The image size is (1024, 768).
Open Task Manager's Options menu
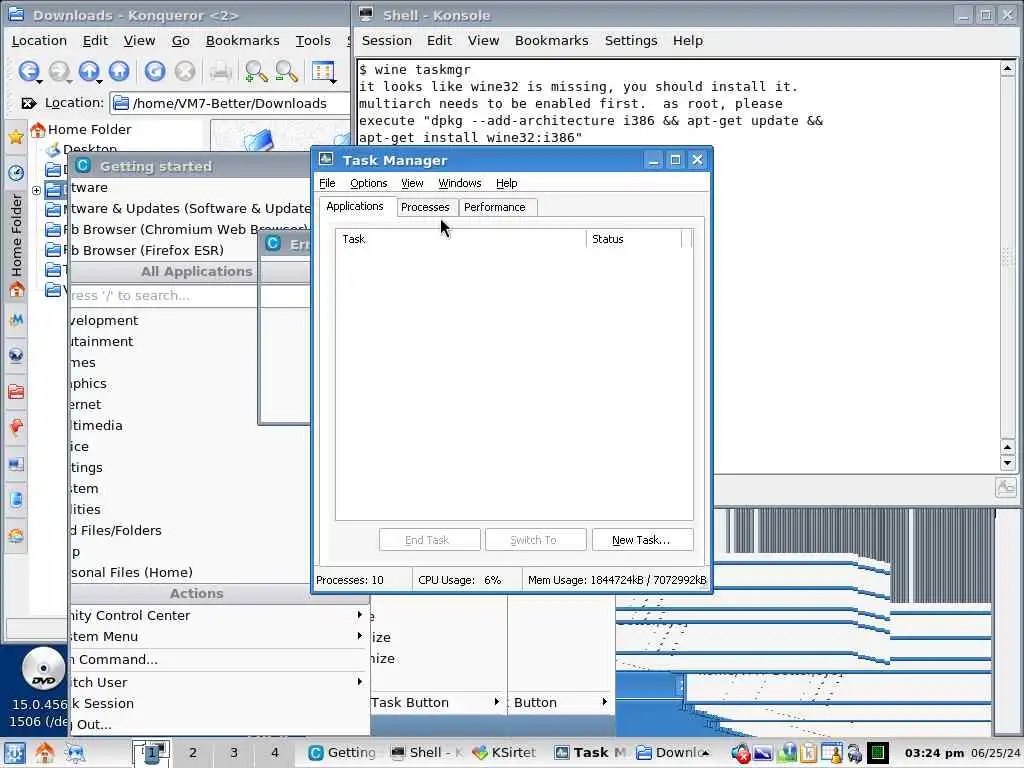(368, 183)
